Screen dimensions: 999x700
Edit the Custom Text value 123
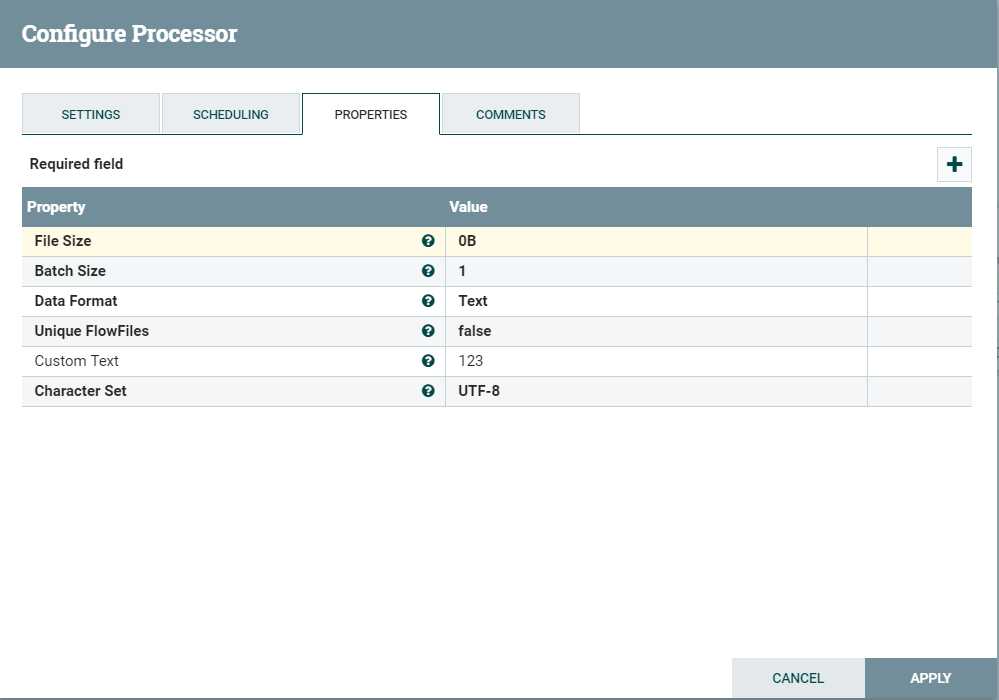point(656,361)
